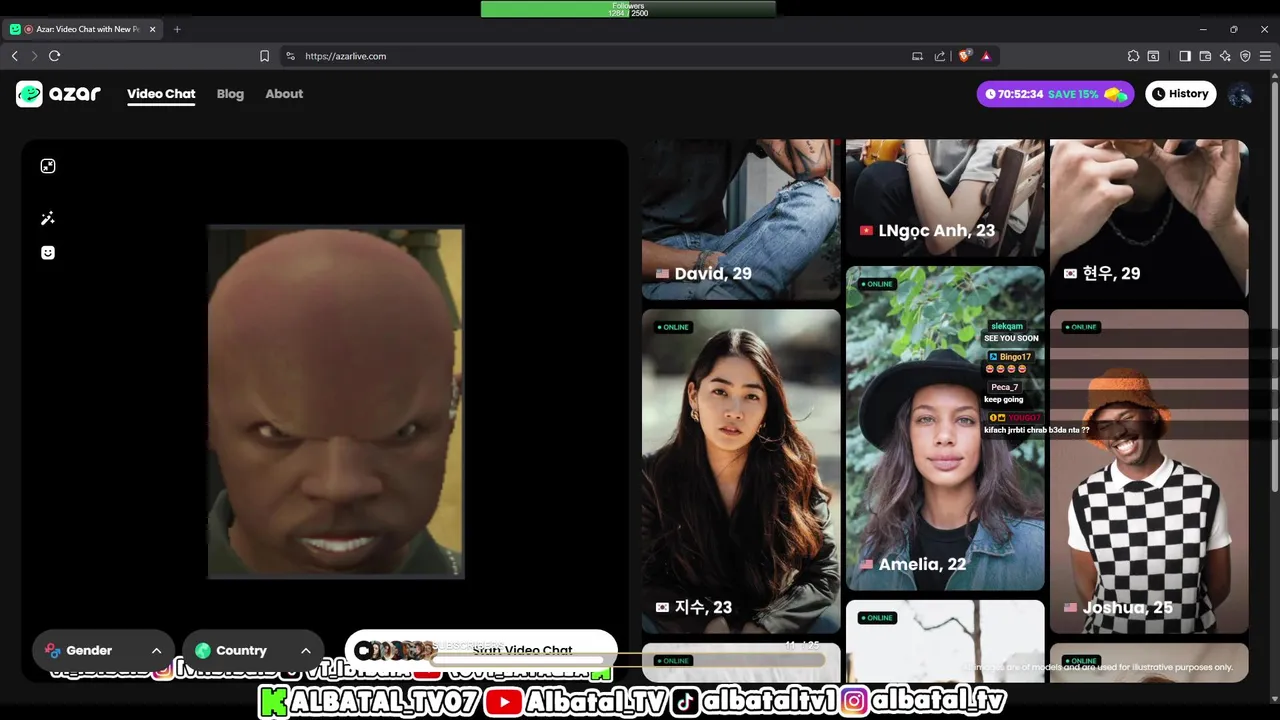
Task: Toggle the browser sidebar panel
Action: [1185, 56]
